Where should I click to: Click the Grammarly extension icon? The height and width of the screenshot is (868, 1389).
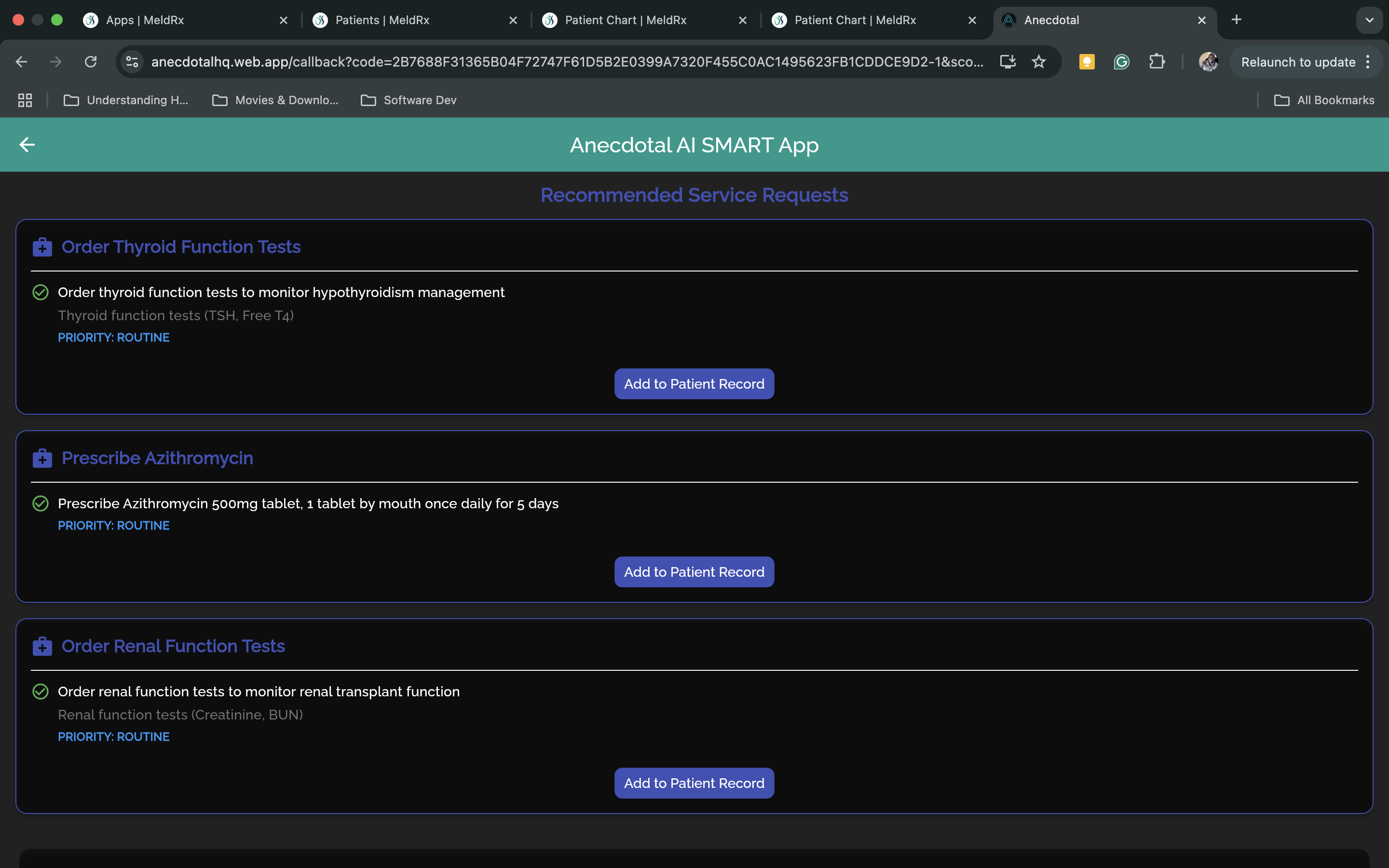[x=1121, y=62]
